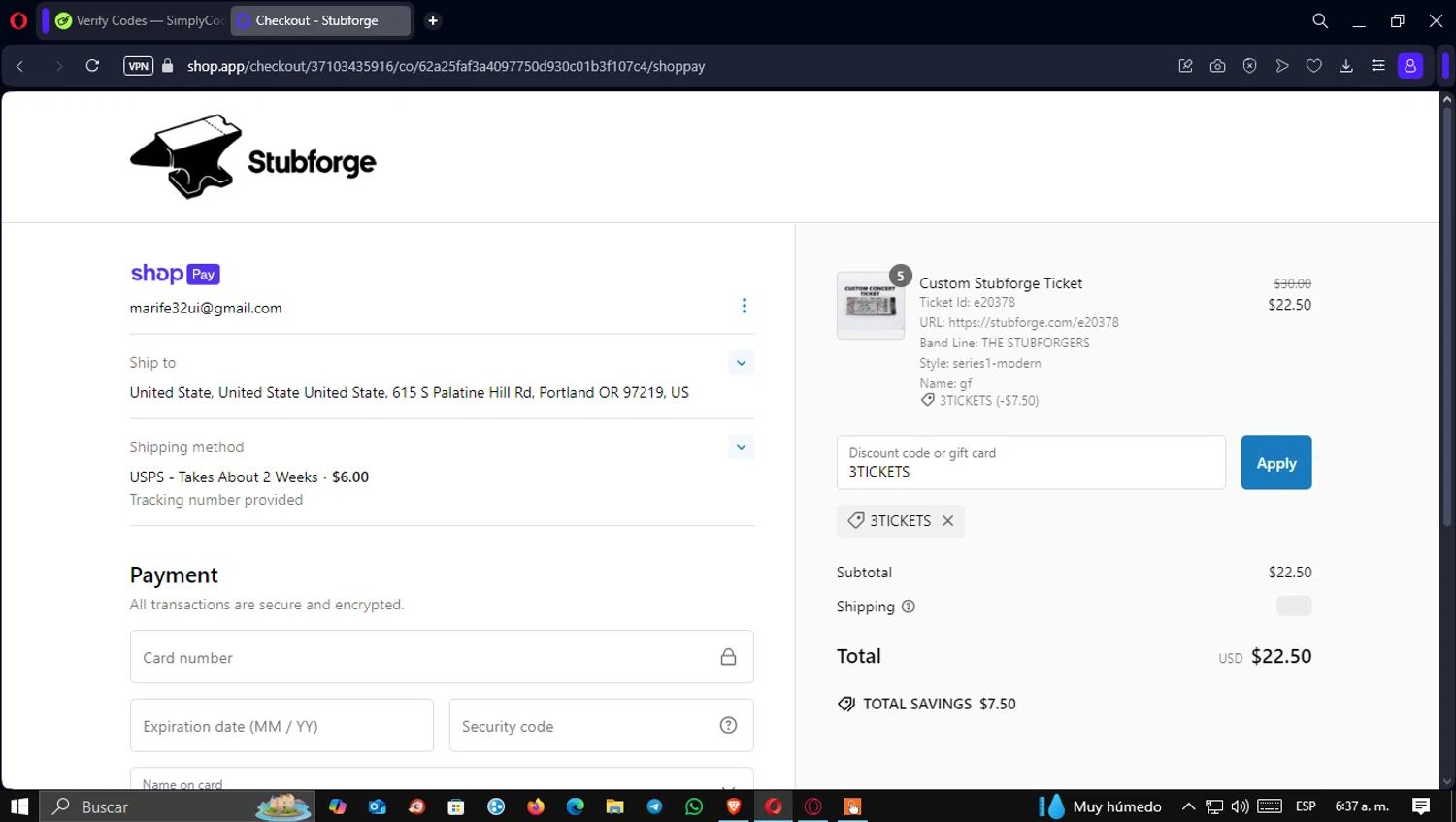Open the volume control in the tray
The height and width of the screenshot is (822, 1456).
[x=1241, y=806]
